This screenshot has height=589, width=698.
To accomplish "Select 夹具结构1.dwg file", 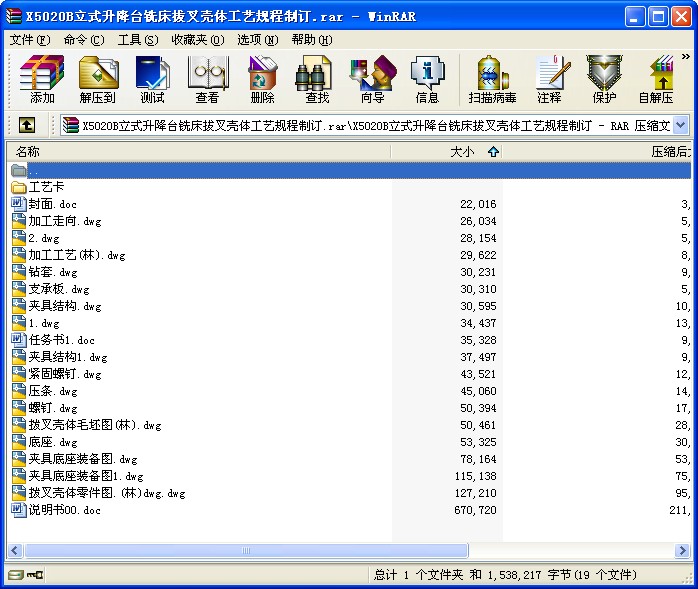I will (60, 357).
